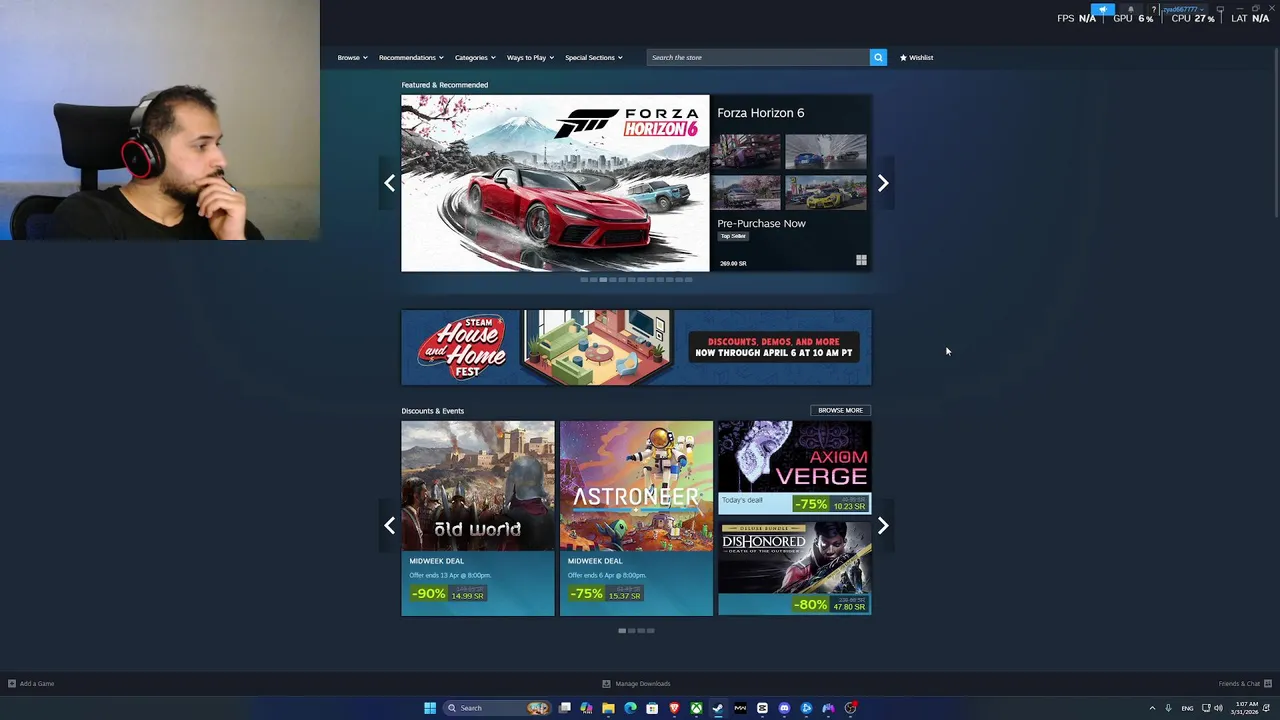This screenshot has width=1280, height=720.
Task: Click the -75% Astroneer discount badge
Action: pyautogui.click(x=586, y=594)
